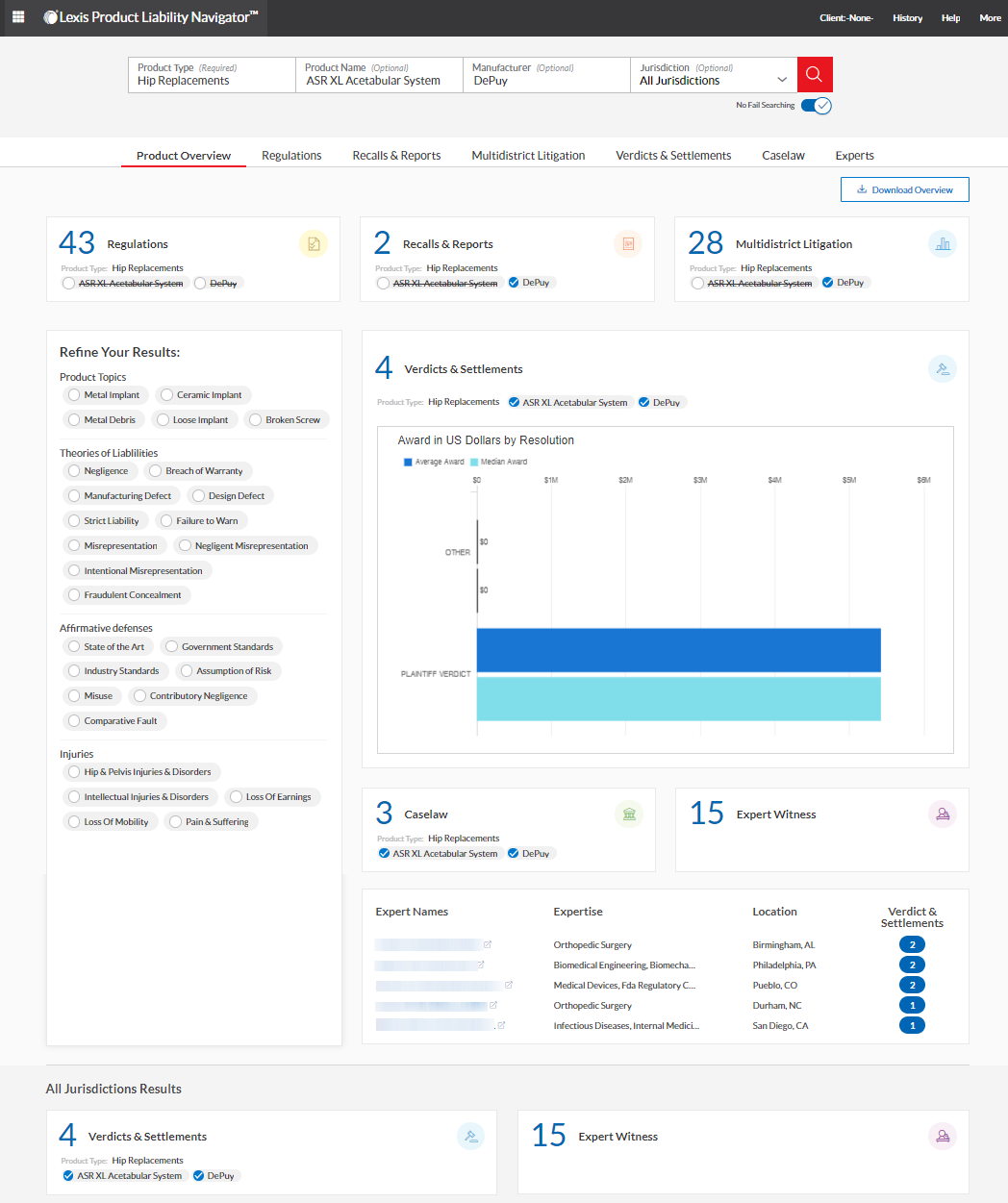The height and width of the screenshot is (1203, 1008).
Task: Open the Jurisdiction dropdown
Action: [x=714, y=75]
